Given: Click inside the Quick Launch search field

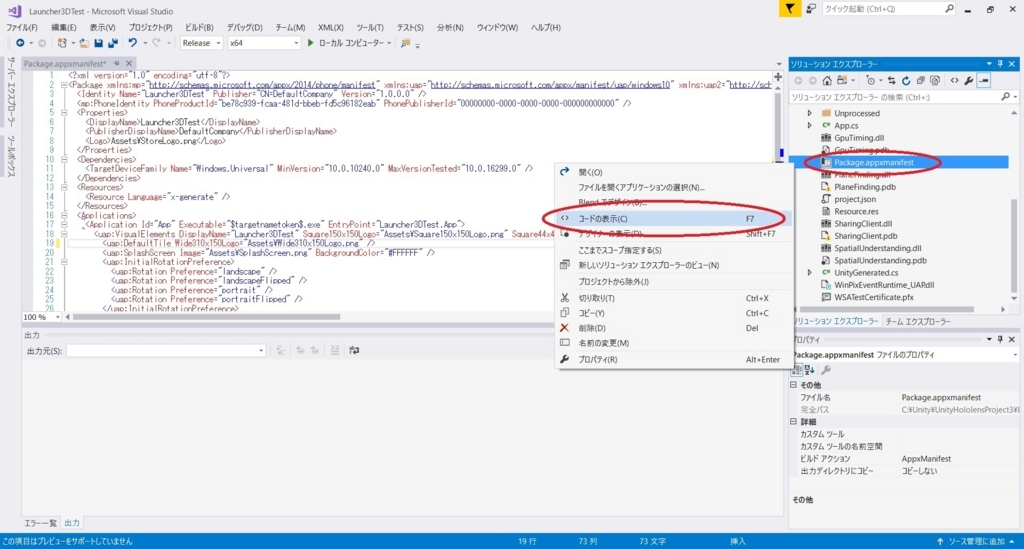Looking at the screenshot, I should (x=888, y=8).
